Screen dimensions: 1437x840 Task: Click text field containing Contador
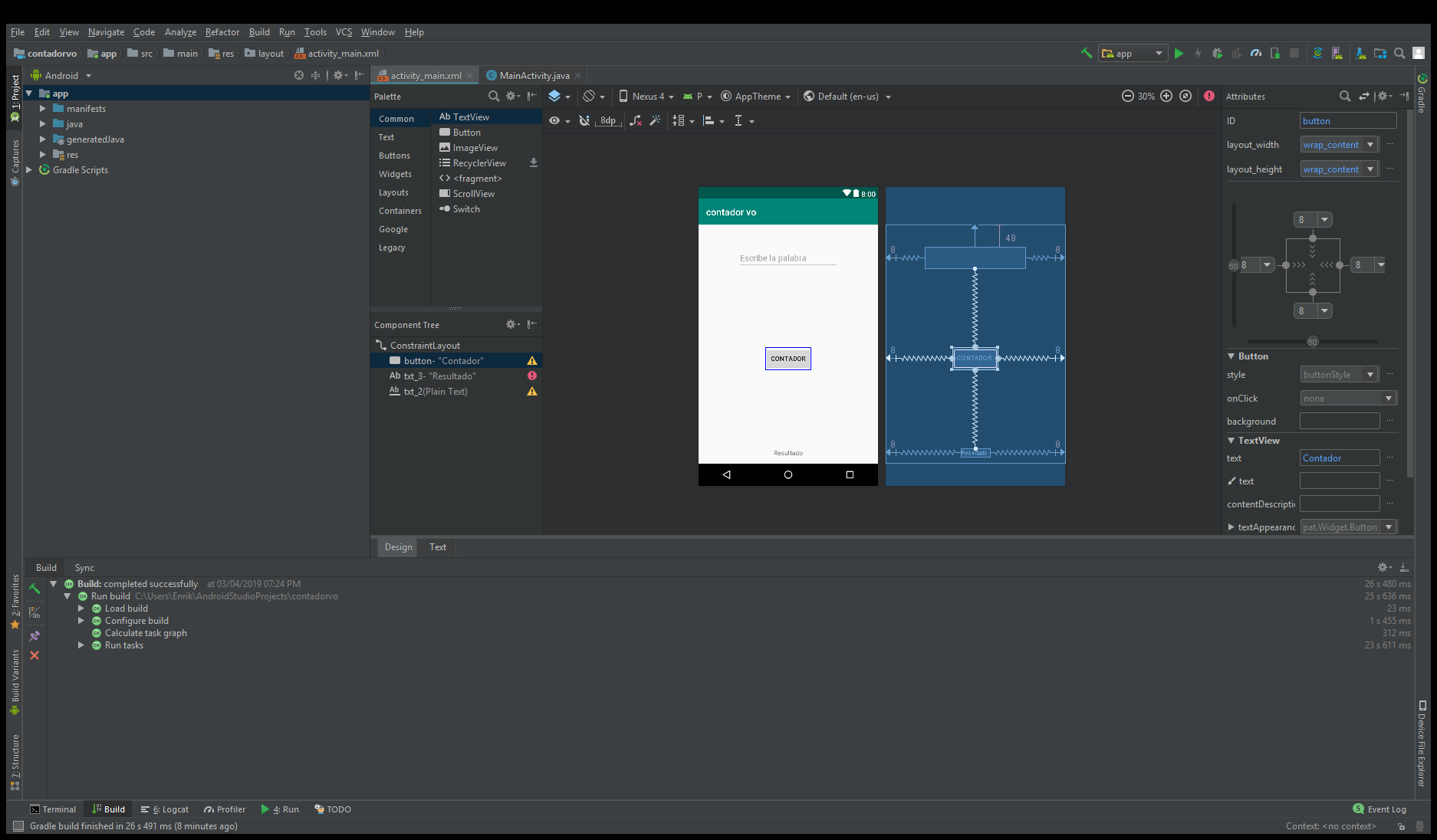pyautogui.click(x=1340, y=458)
